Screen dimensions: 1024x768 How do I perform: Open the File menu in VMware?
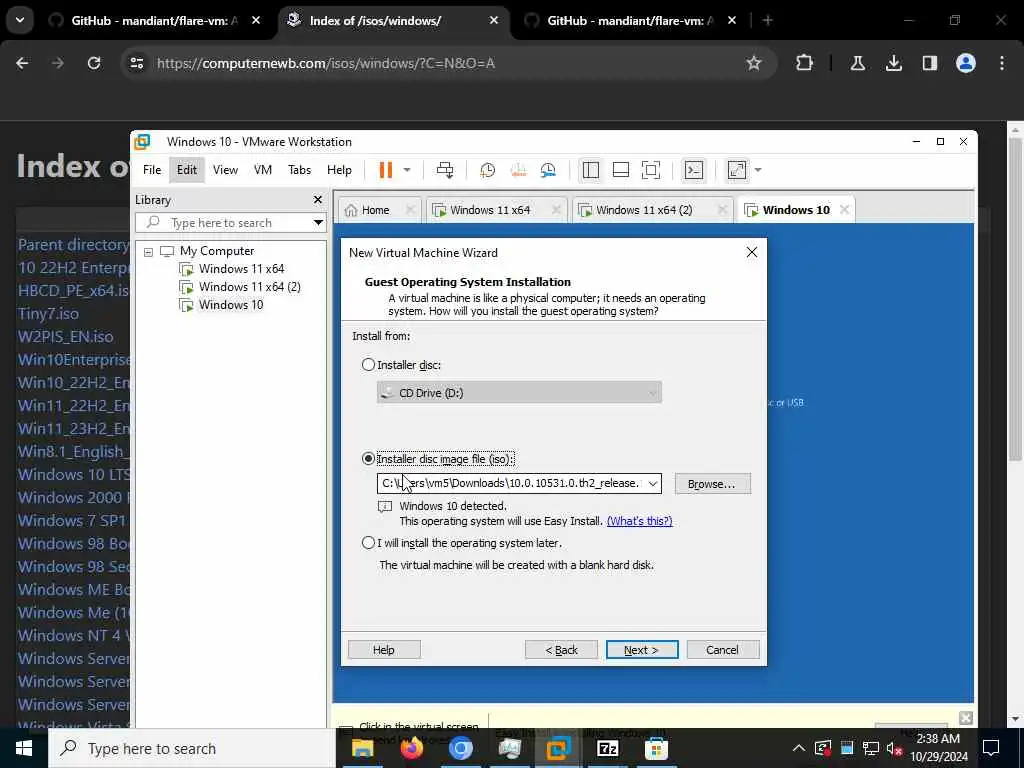pos(152,170)
